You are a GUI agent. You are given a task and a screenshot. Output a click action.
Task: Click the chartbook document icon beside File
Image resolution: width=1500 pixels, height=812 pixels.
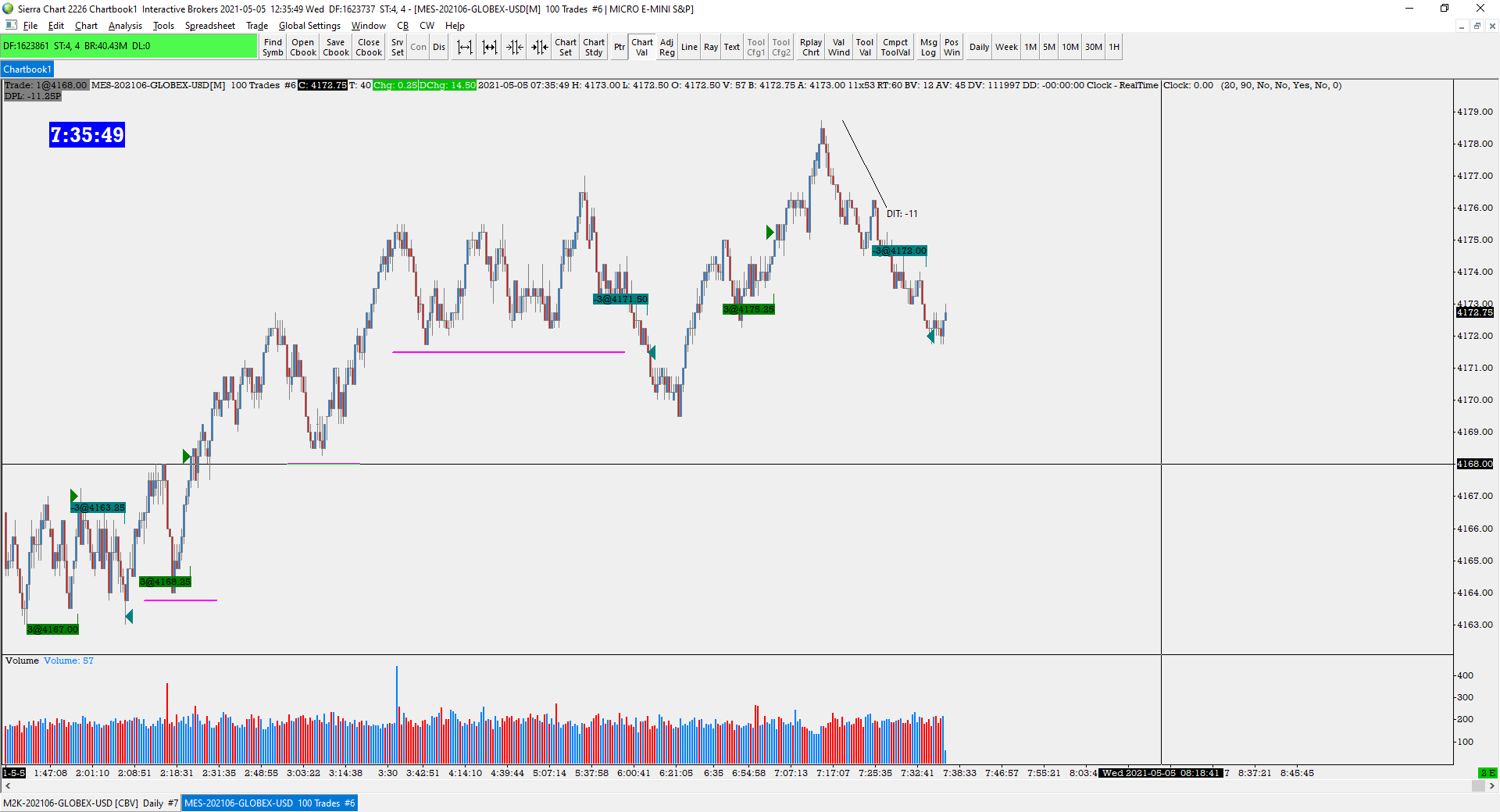[11, 26]
